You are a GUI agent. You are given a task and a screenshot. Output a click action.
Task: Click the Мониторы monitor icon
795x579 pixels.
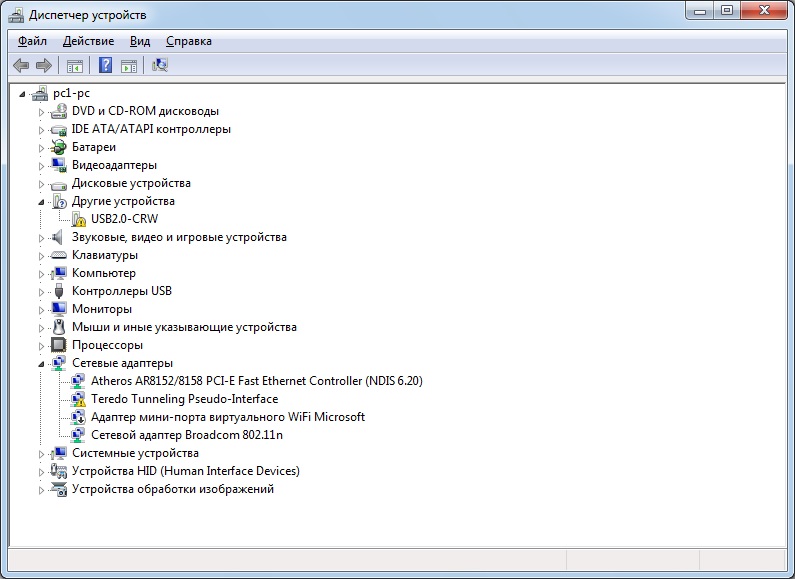pos(59,309)
